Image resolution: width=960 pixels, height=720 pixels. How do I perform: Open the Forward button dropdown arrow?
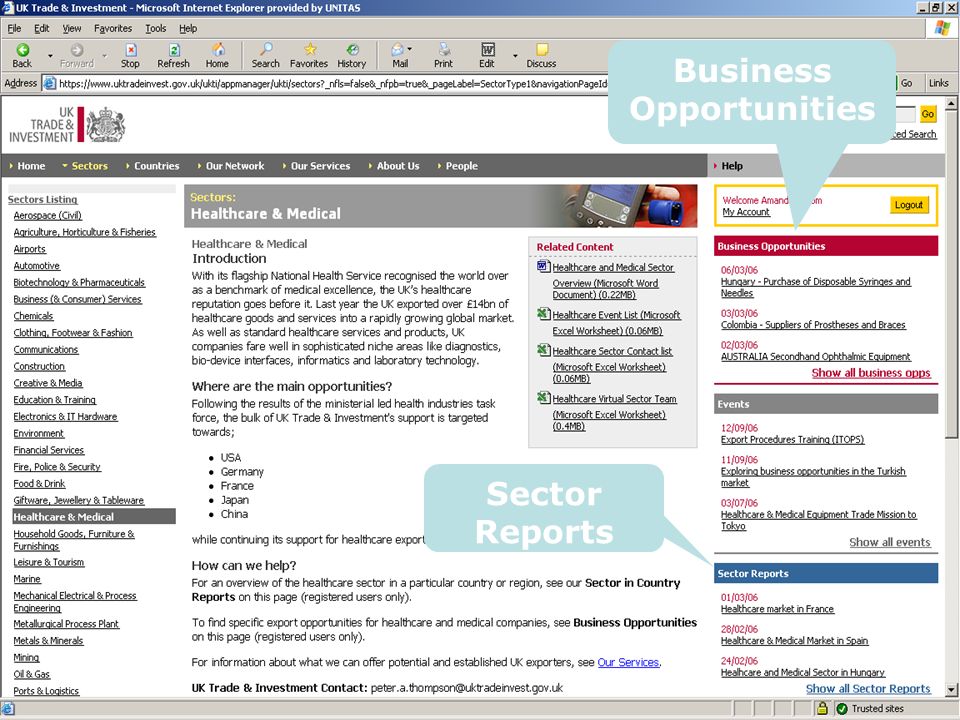tap(105, 56)
